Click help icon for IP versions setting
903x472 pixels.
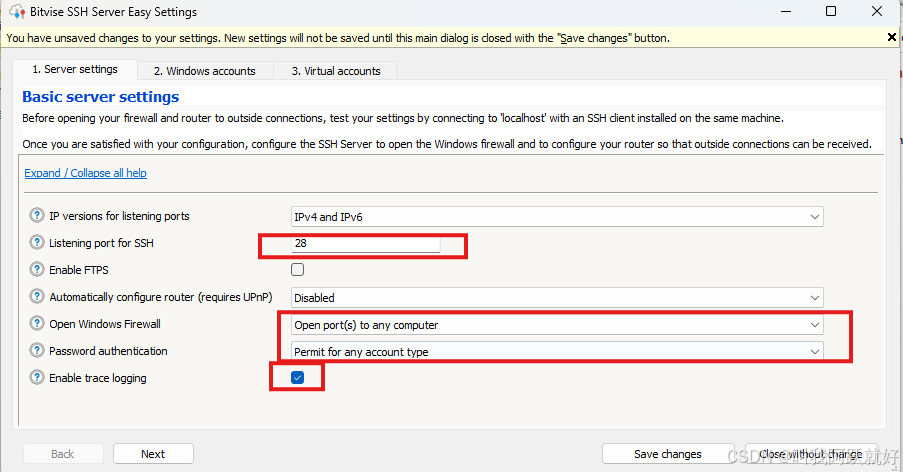38,216
